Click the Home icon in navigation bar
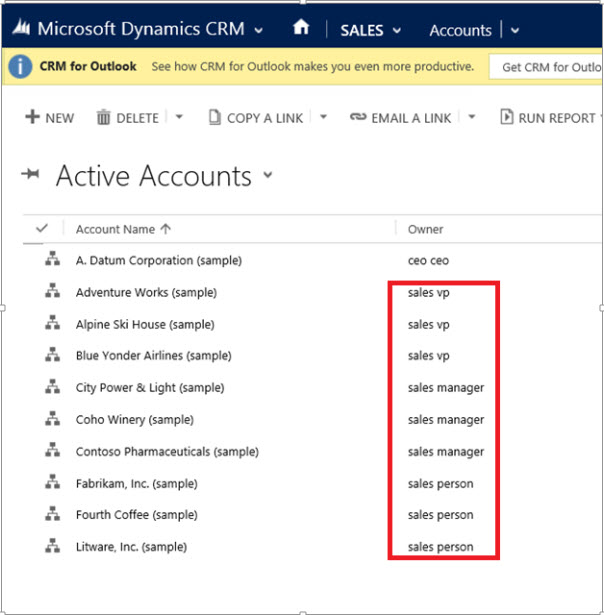Screen dimensions: 604x615 (301, 29)
